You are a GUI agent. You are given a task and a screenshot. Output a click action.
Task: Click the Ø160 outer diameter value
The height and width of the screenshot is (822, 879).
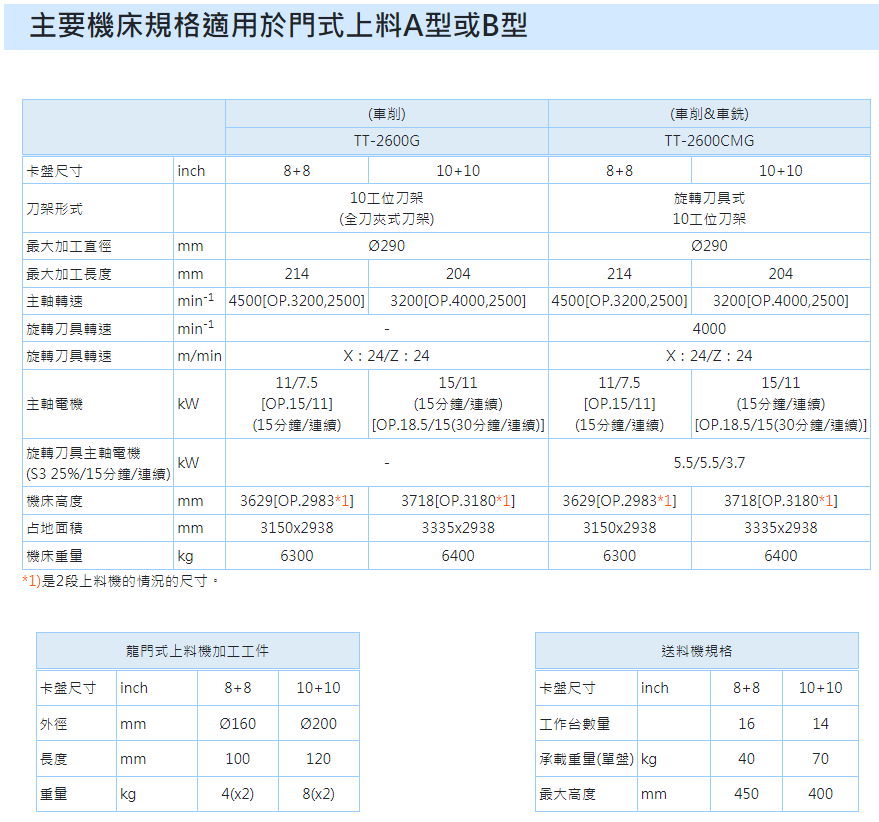pos(238,724)
